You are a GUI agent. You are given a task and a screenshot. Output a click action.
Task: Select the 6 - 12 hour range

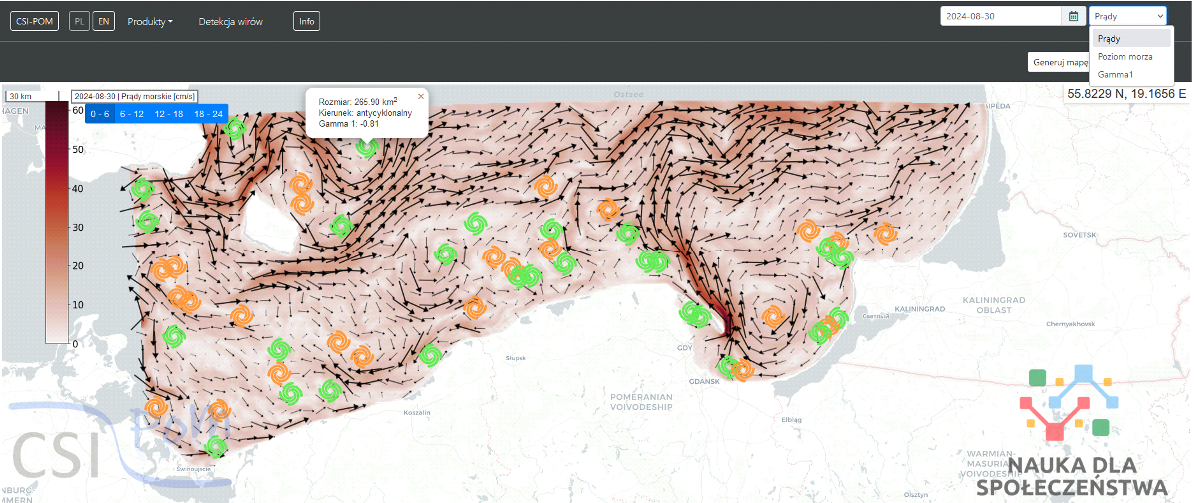coord(132,114)
